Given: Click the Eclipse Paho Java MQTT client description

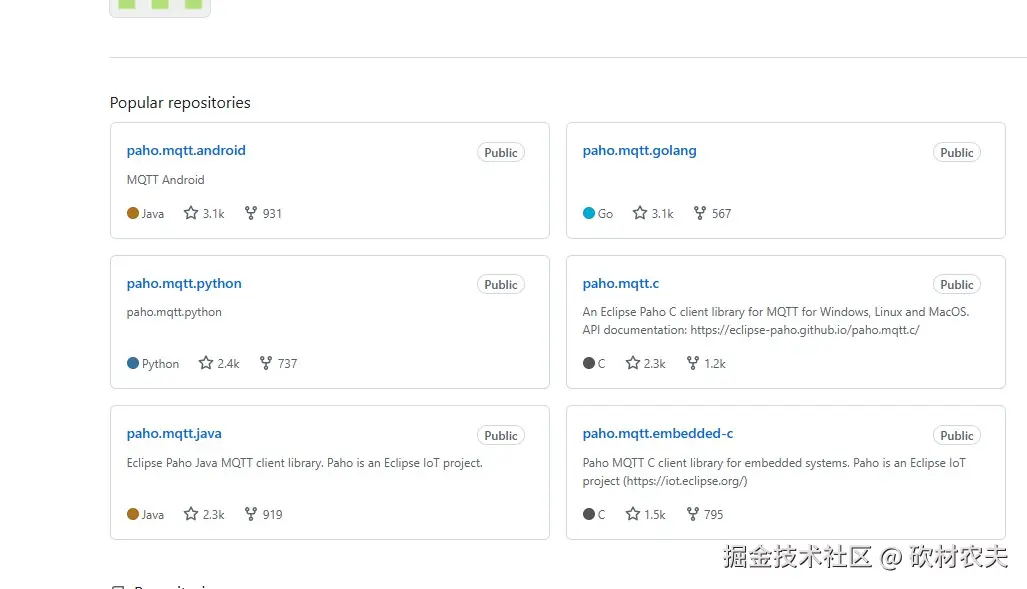Looking at the screenshot, I should tap(305, 463).
